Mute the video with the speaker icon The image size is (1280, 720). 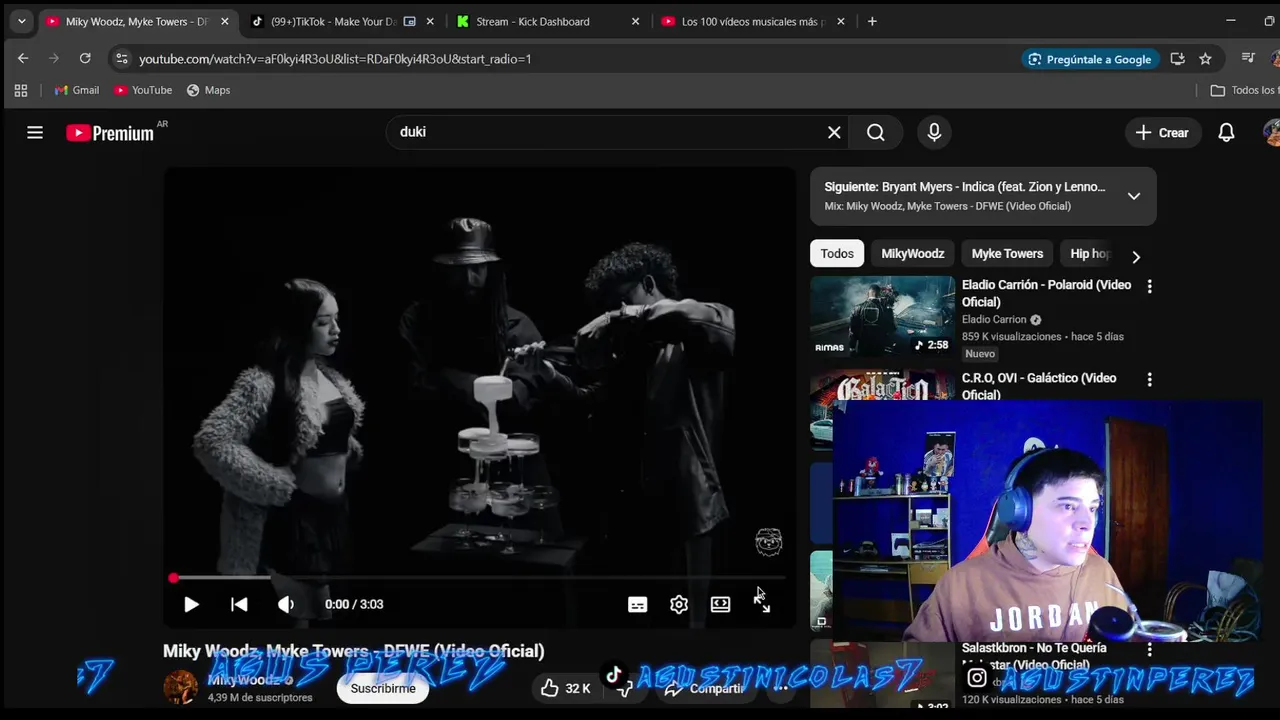(x=286, y=604)
